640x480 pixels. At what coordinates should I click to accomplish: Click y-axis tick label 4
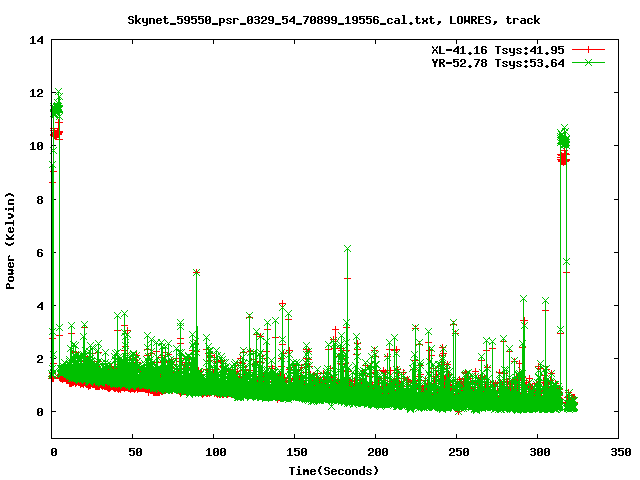(x=40, y=306)
